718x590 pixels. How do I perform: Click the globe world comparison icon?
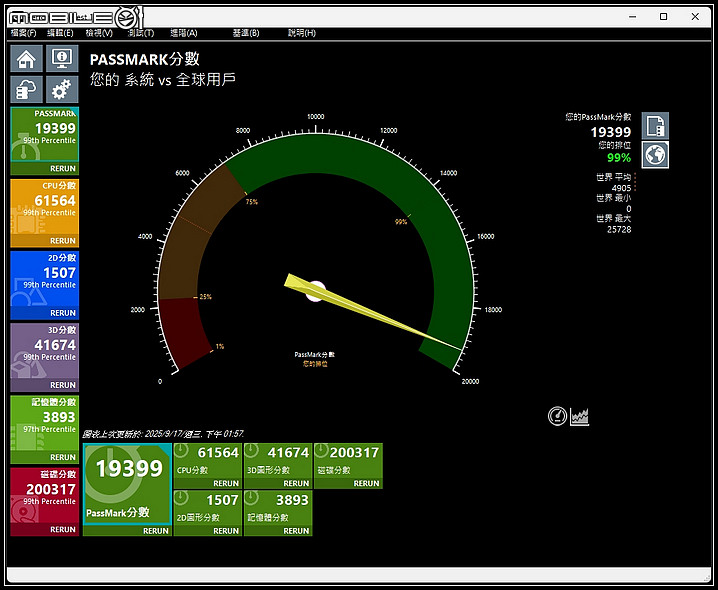click(x=655, y=155)
